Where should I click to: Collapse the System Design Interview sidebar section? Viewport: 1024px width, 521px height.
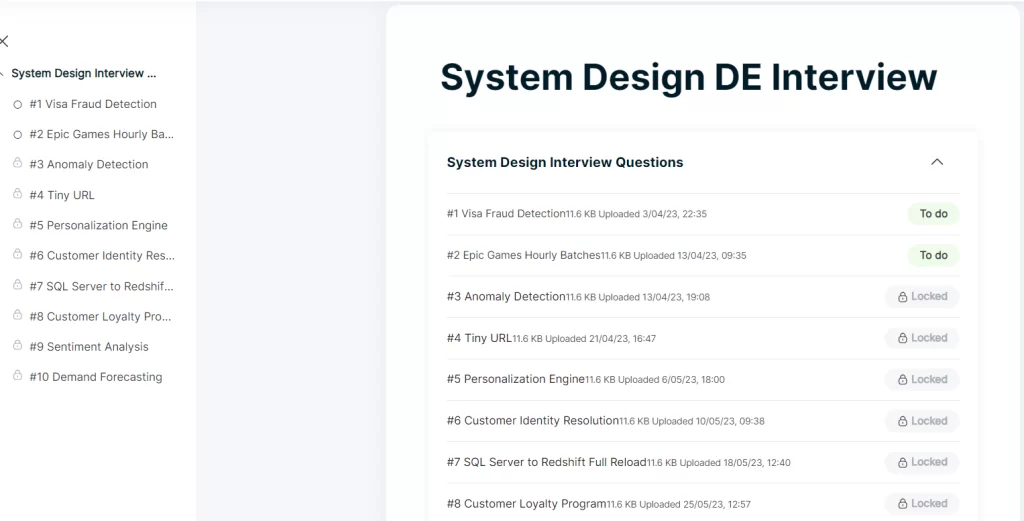pyautogui.click(x=3, y=74)
